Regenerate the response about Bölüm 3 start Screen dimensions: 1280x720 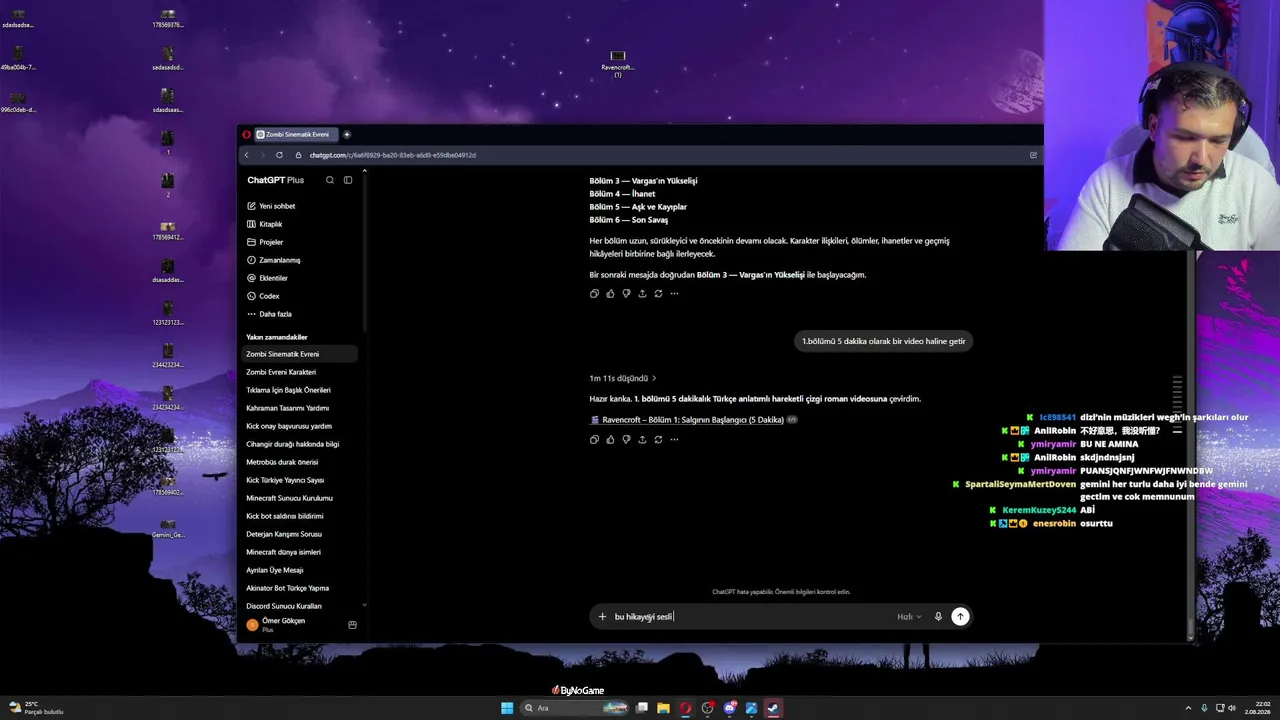658,293
